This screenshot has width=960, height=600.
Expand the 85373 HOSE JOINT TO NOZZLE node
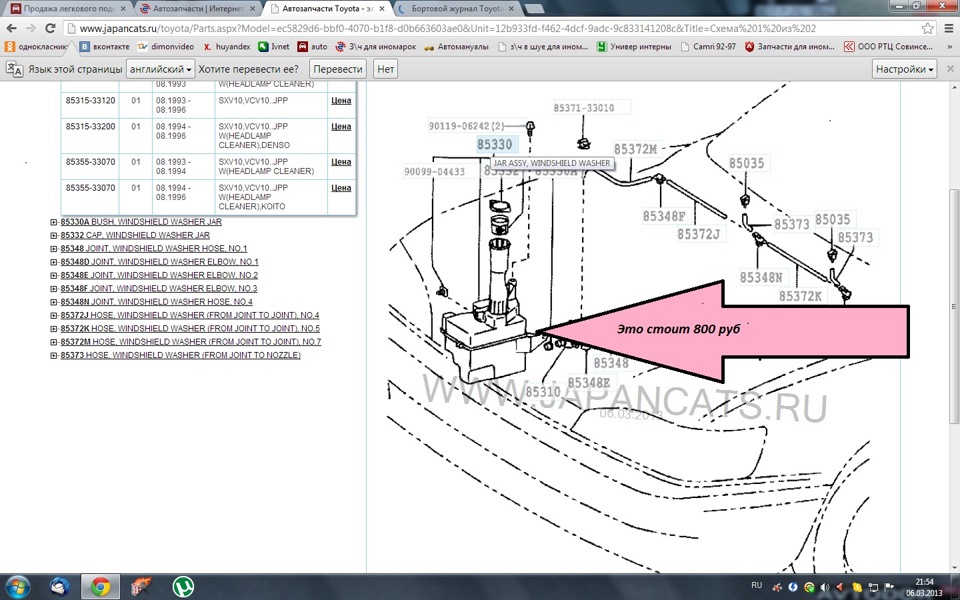54,356
